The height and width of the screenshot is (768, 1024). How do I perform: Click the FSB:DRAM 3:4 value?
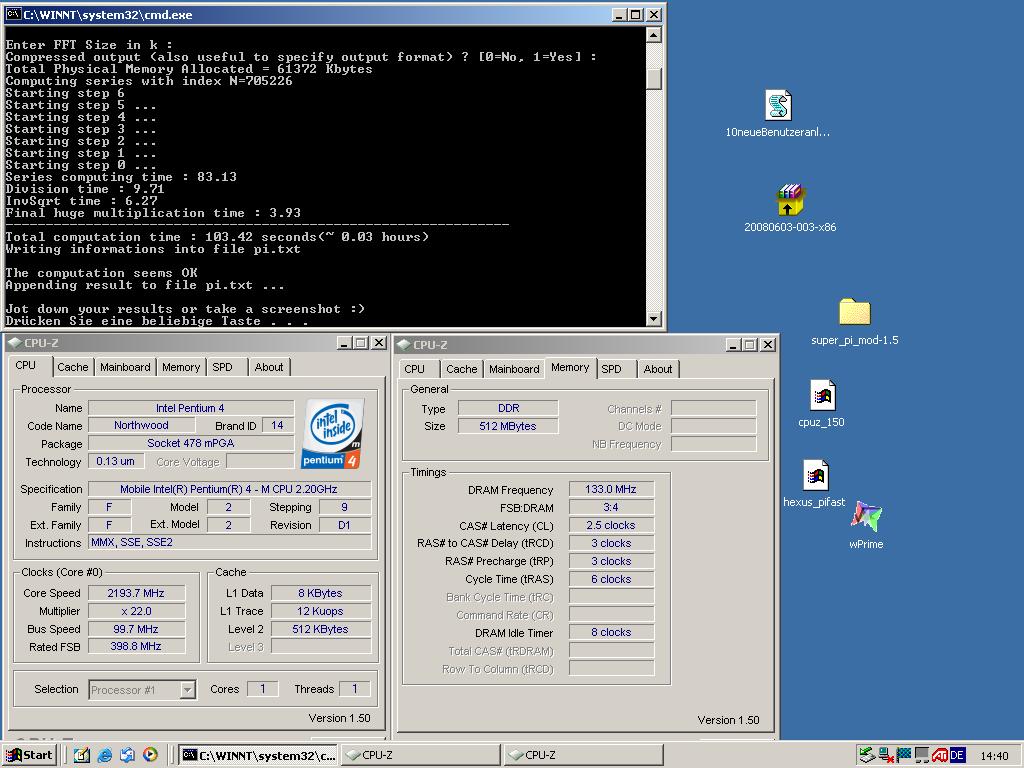click(611, 507)
